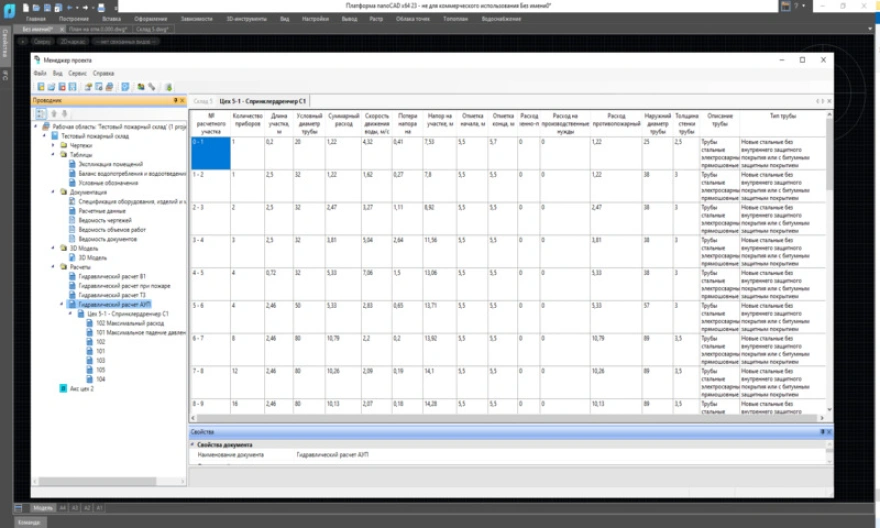Open the Файл menu in Менеджер проекта
Viewport: 880px width, 528px height.
[x=39, y=73]
